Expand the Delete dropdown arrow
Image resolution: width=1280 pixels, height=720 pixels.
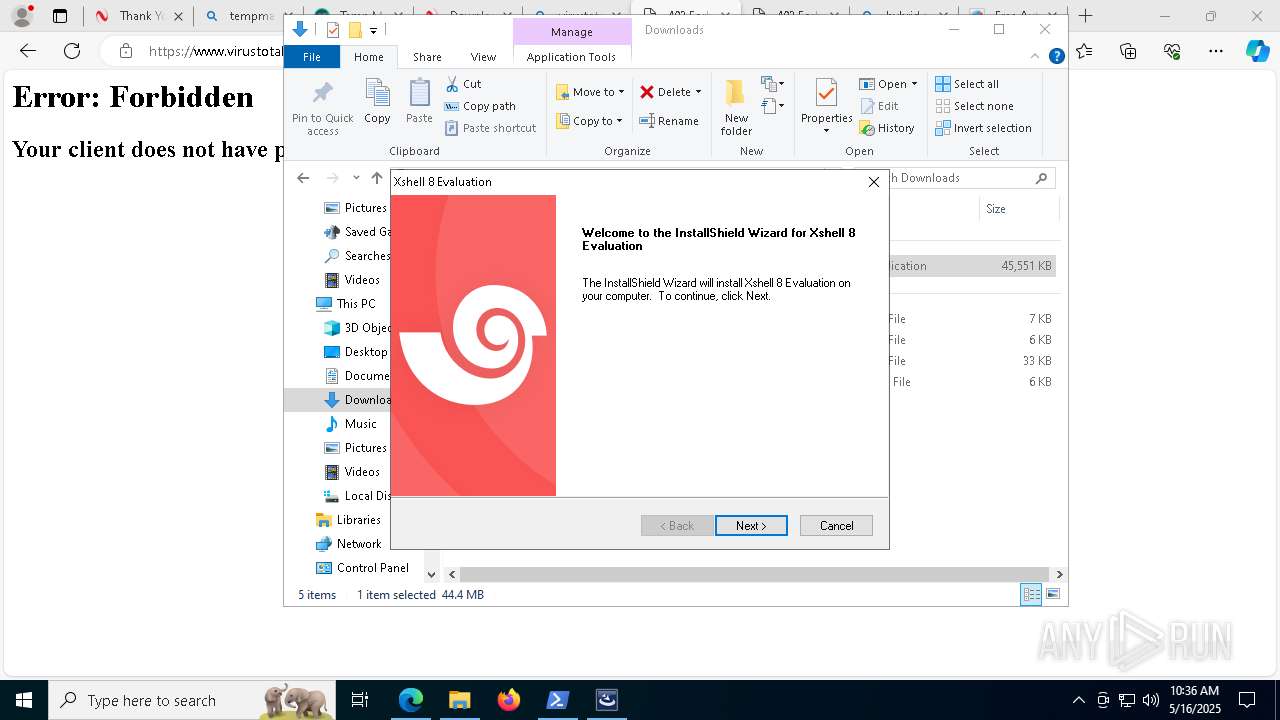tap(698, 92)
